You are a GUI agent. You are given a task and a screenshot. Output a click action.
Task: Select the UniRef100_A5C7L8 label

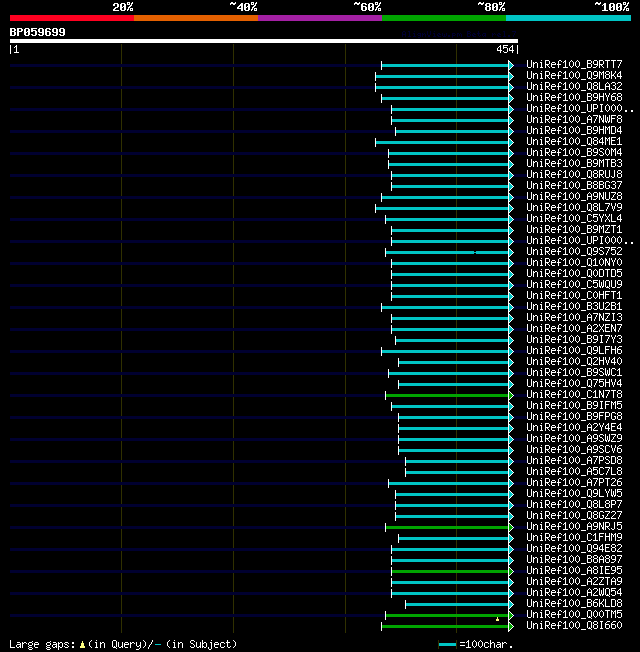point(574,472)
